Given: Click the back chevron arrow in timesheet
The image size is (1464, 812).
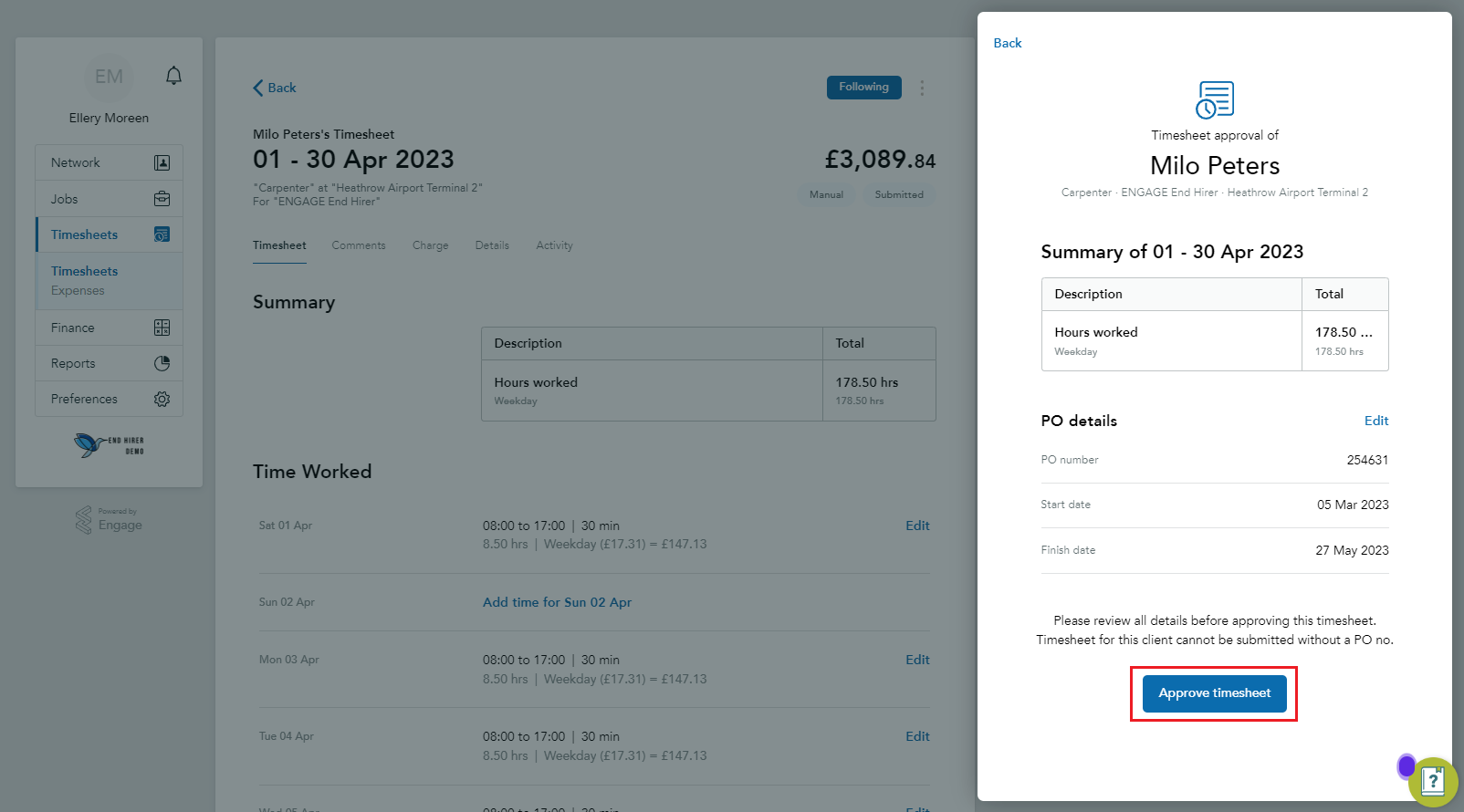Looking at the screenshot, I should tap(258, 88).
